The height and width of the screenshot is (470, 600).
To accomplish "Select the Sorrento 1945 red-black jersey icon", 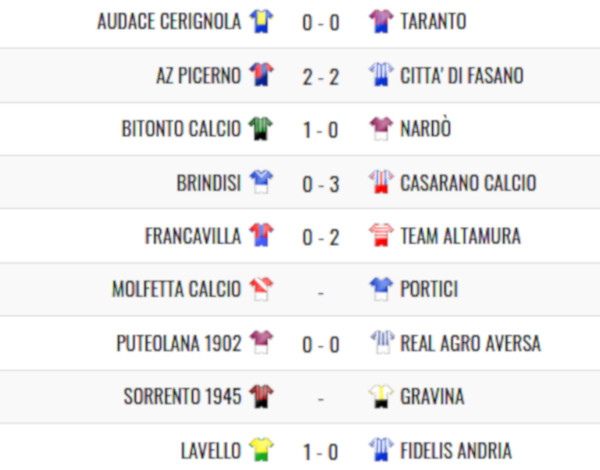I will click(x=261, y=397).
